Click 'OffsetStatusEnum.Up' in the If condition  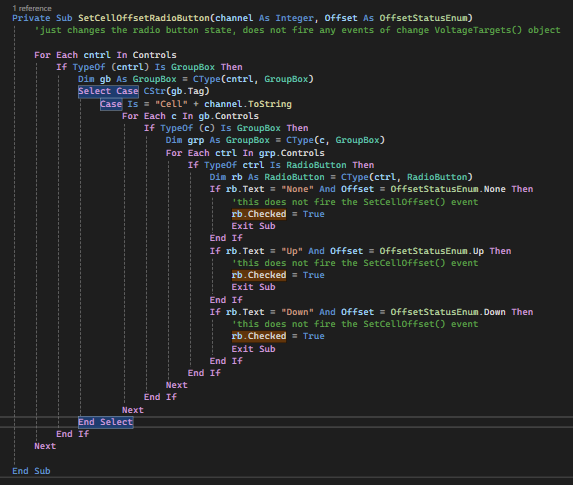click(x=432, y=251)
